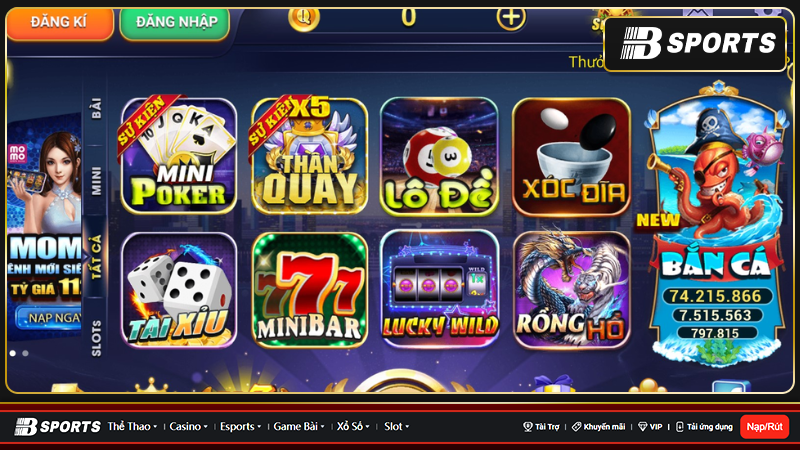Launch the Thần Quay game tile
Image resolution: width=800 pixels, height=450 pixels.
(x=310, y=156)
